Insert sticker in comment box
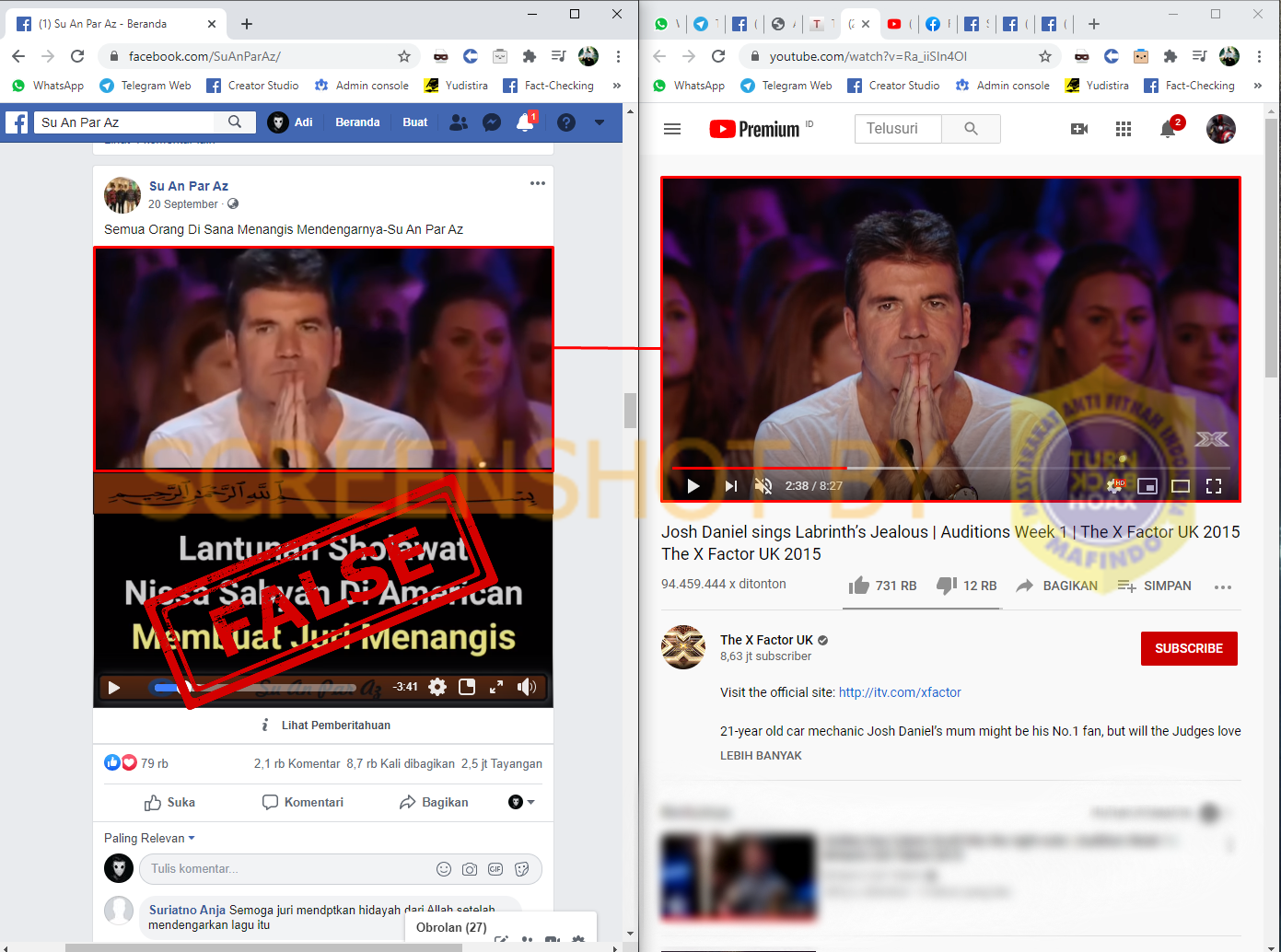 point(521,869)
